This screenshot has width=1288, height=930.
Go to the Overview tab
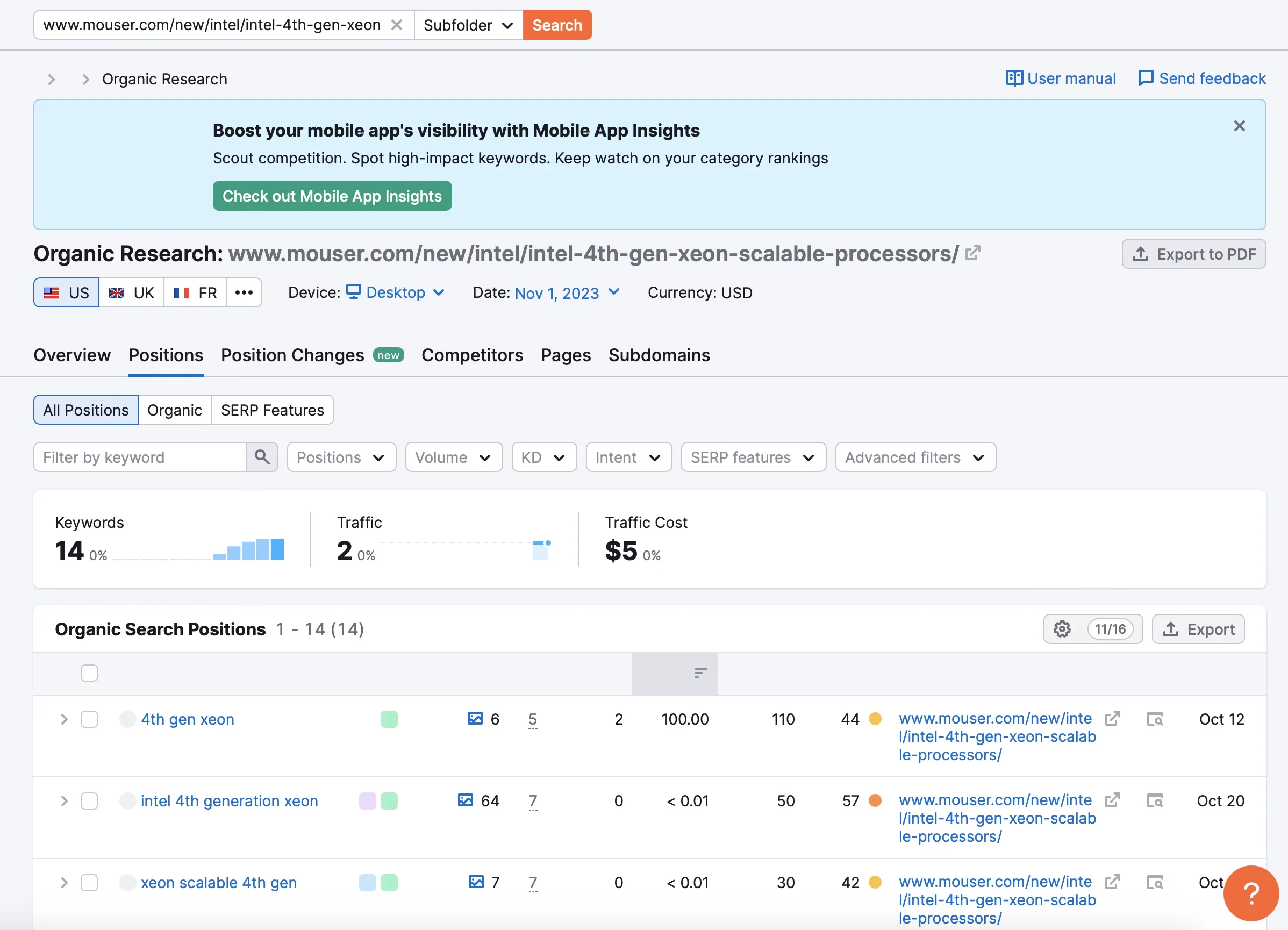click(72, 355)
